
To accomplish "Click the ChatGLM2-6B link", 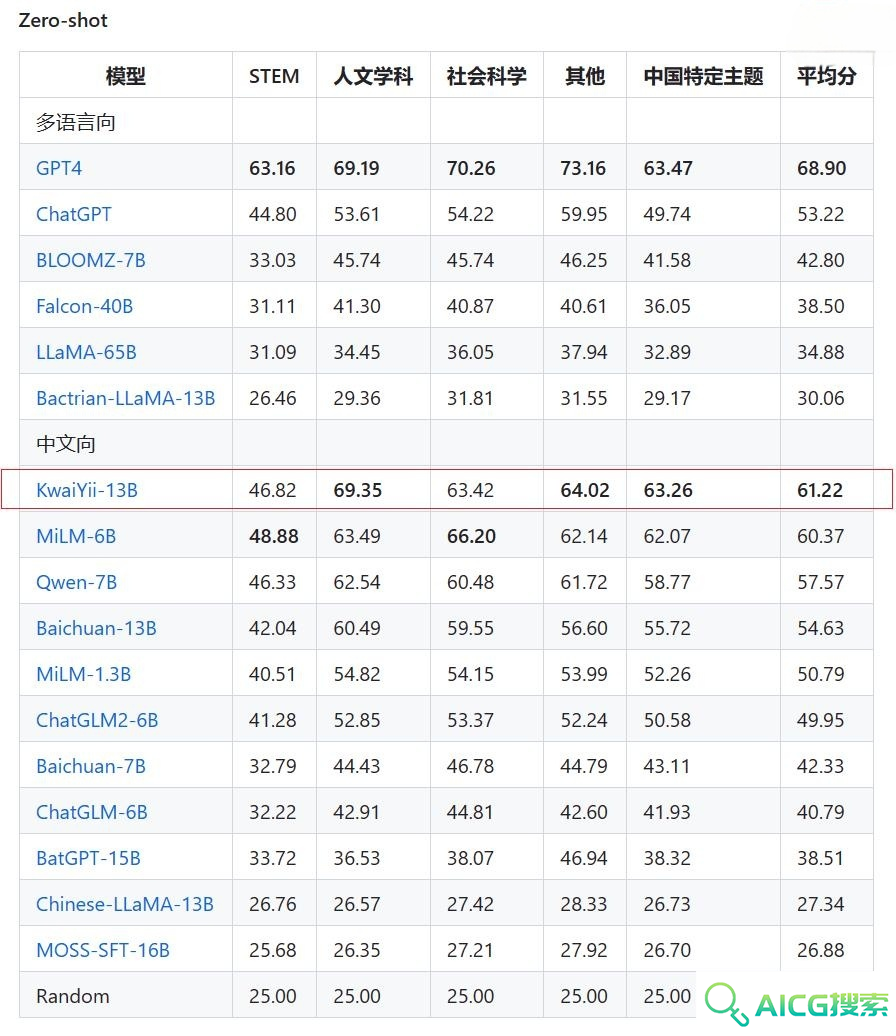I will [x=97, y=720].
